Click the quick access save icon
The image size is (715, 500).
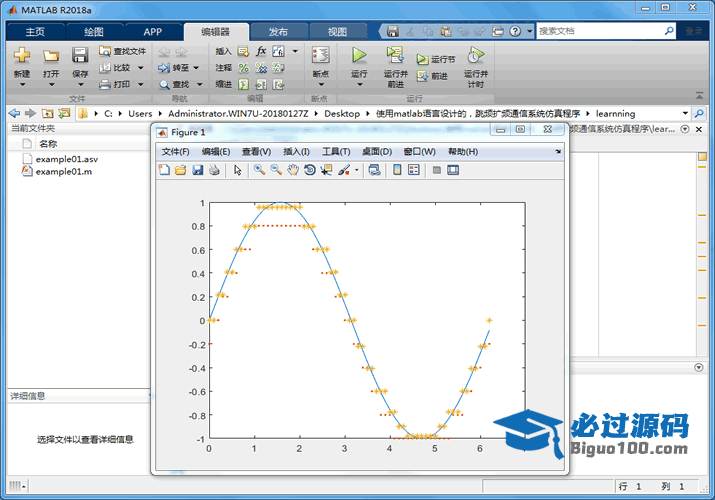[x=393, y=31]
